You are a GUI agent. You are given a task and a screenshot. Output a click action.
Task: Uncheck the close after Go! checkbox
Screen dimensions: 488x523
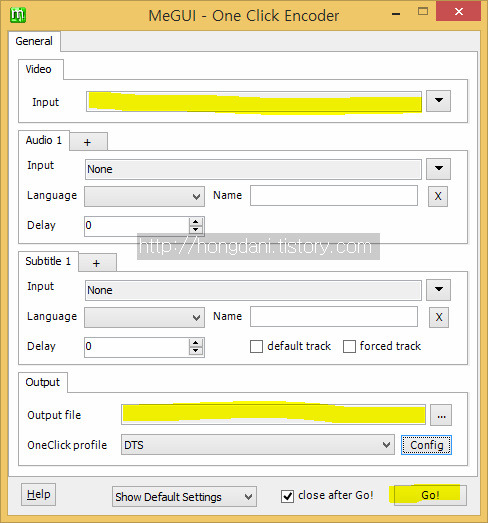point(287,496)
